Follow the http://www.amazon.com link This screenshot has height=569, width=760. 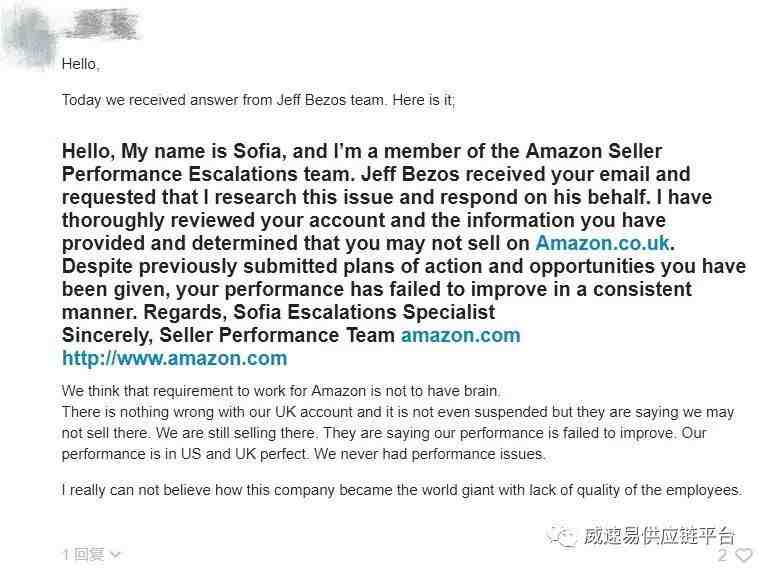coord(175,358)
